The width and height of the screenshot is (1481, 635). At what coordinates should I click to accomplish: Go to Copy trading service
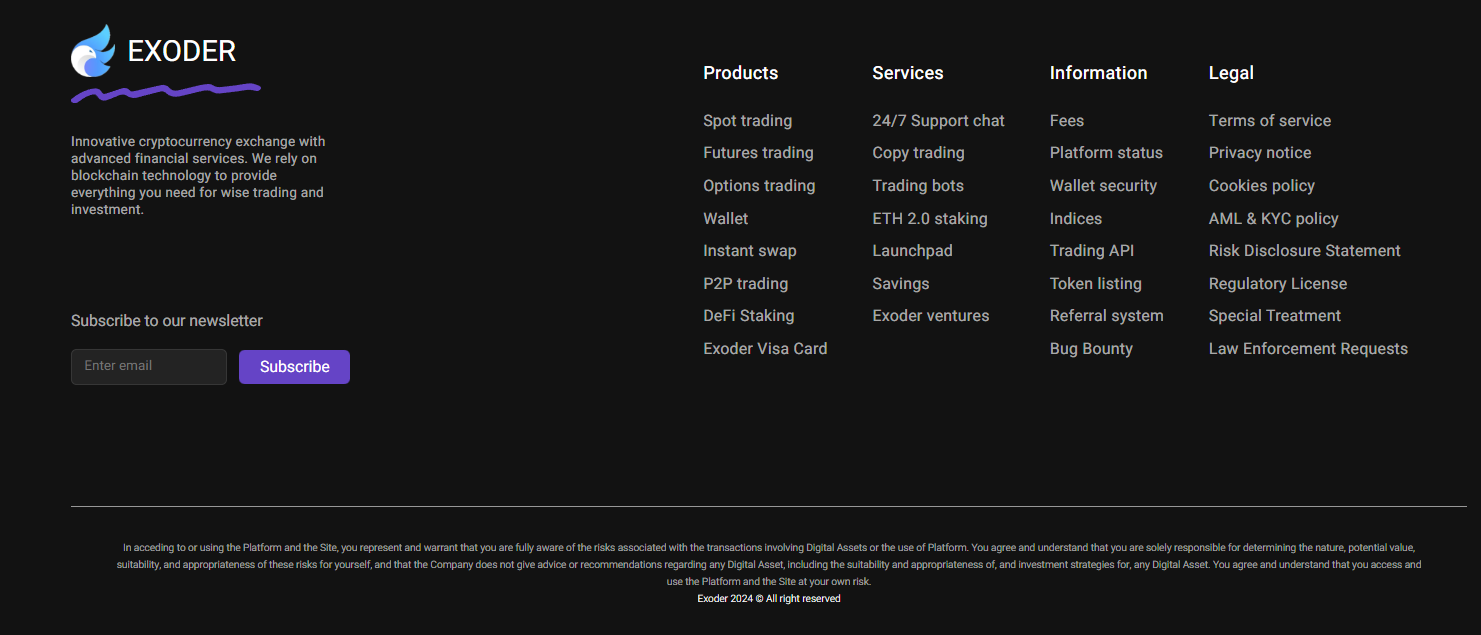tap(918, 153)
